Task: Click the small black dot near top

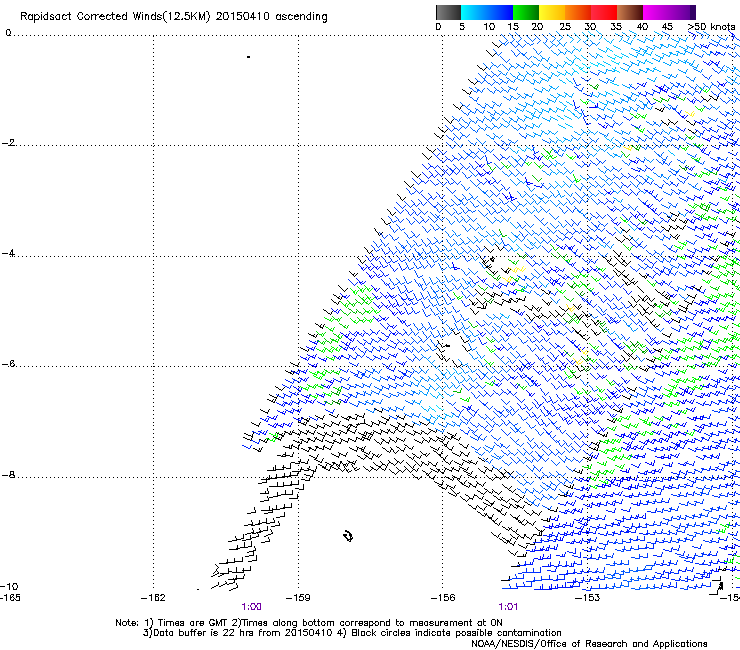Action: [x=249, y=57]
